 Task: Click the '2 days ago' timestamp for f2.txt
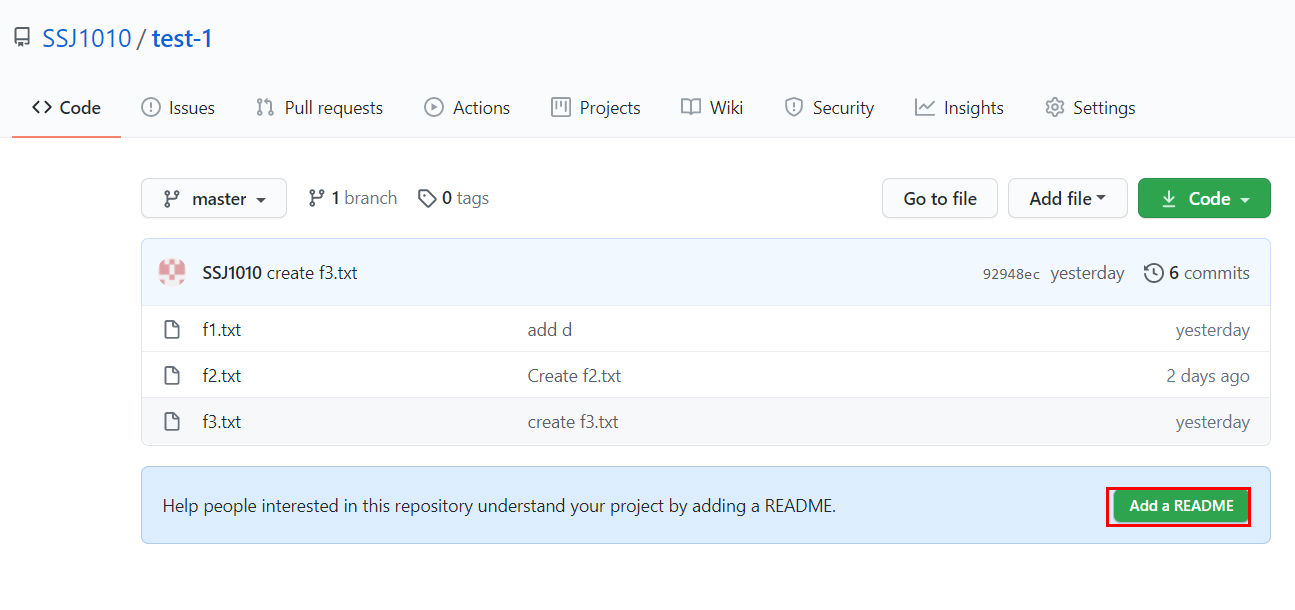tap(1208, 376)
